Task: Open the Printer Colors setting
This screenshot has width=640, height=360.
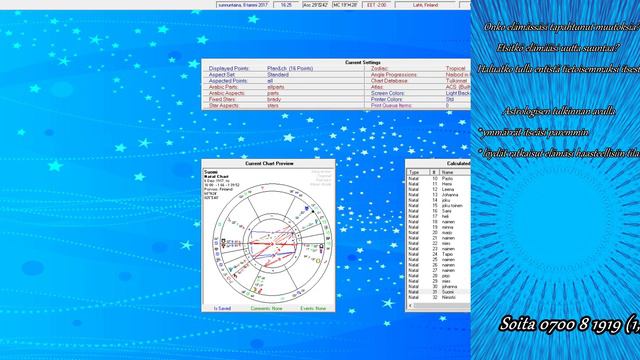Action: [x=387, y=99]
